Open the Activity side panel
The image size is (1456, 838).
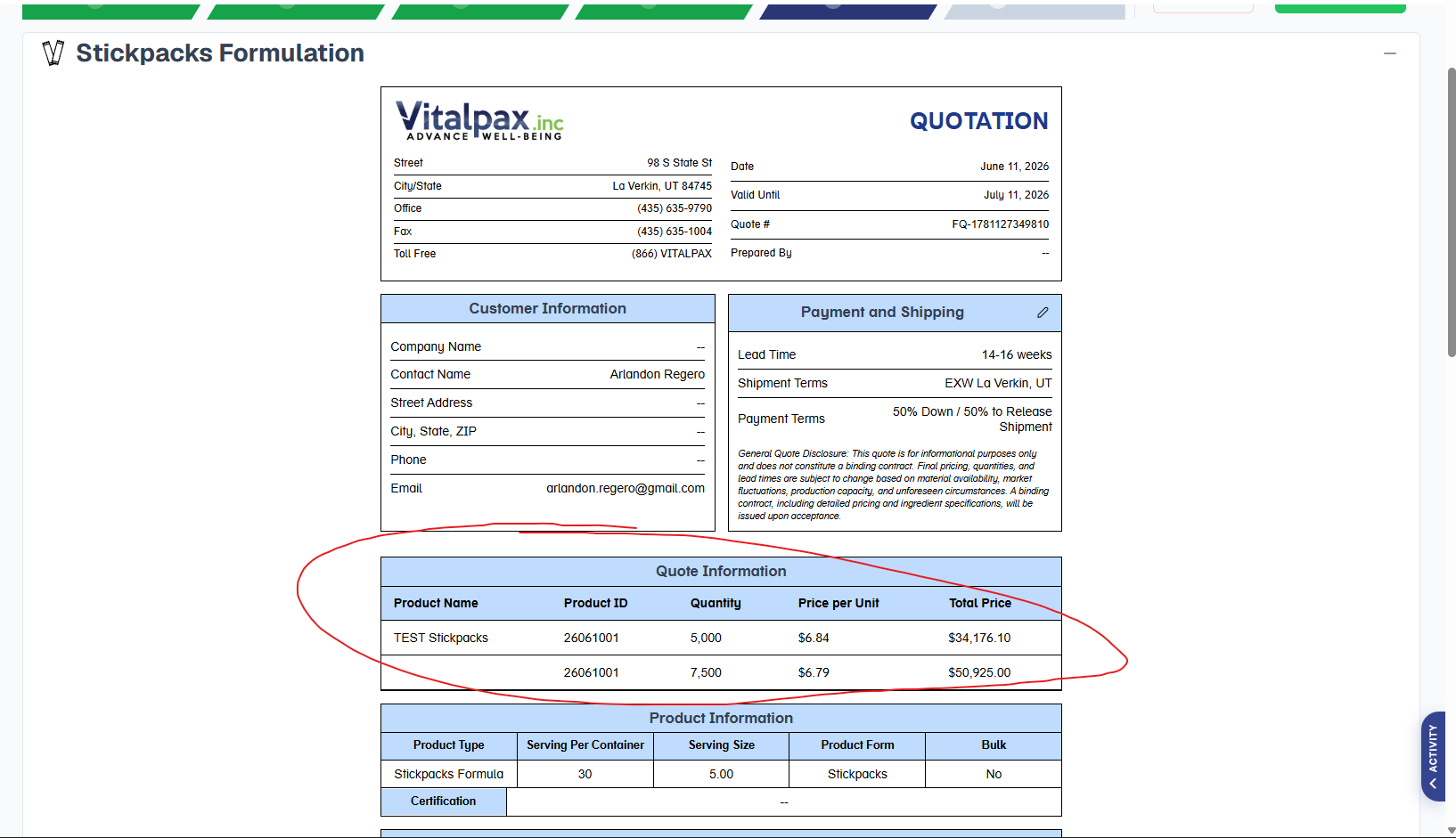click(1433, 756)
